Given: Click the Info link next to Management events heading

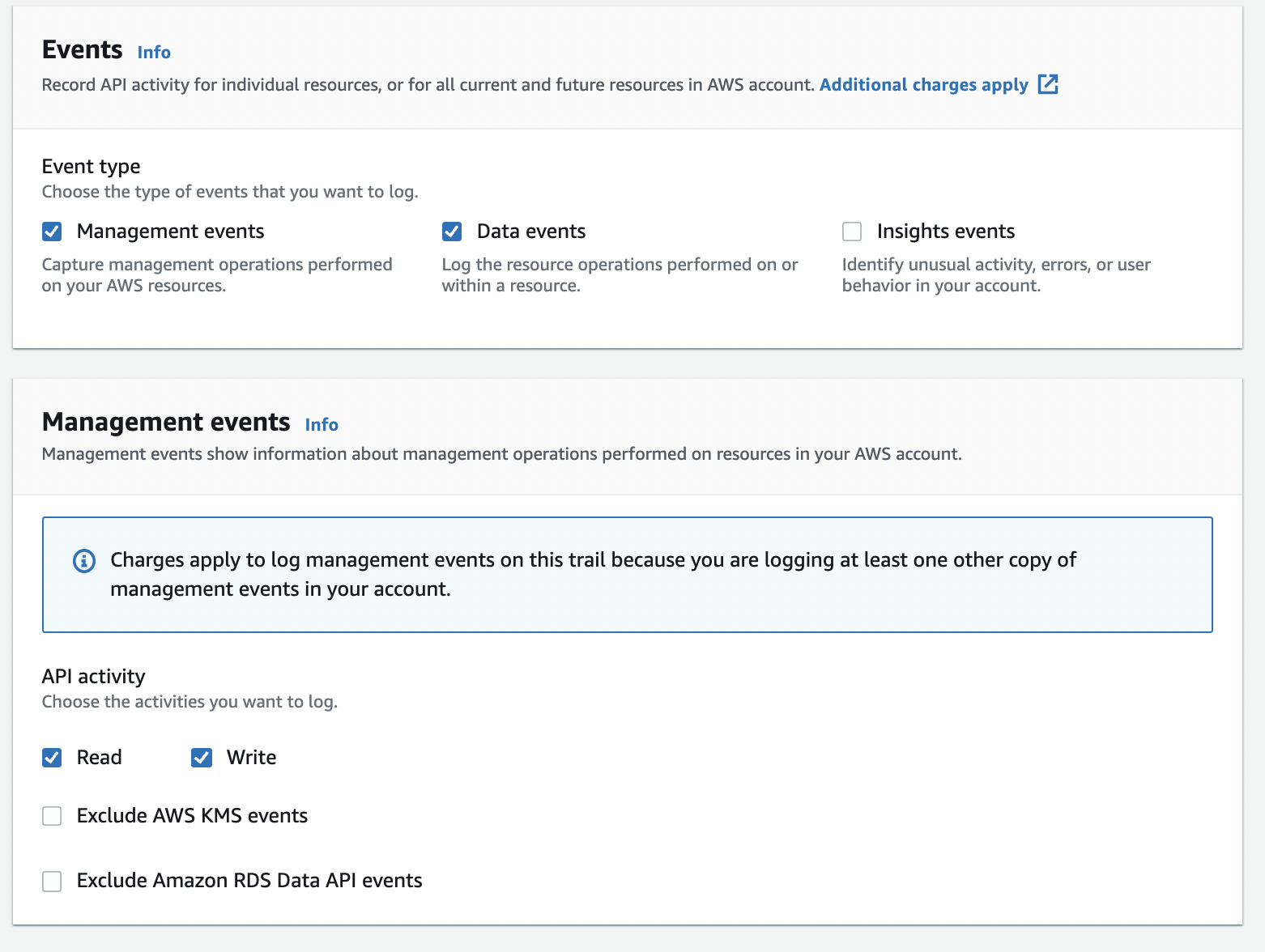Looking at the screenshot, I should (x=322, y=424).
